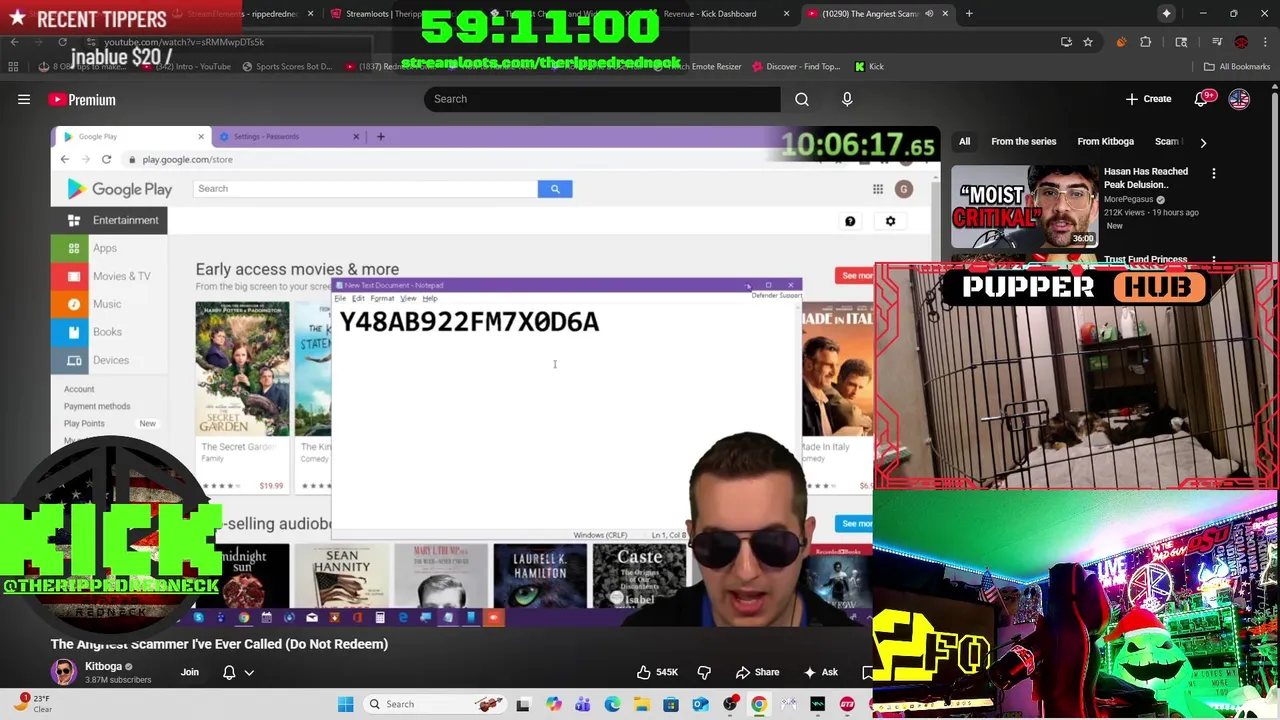Screen dimensions: 1280x720
Task: Open the Share button
Action: click(757, 672)
